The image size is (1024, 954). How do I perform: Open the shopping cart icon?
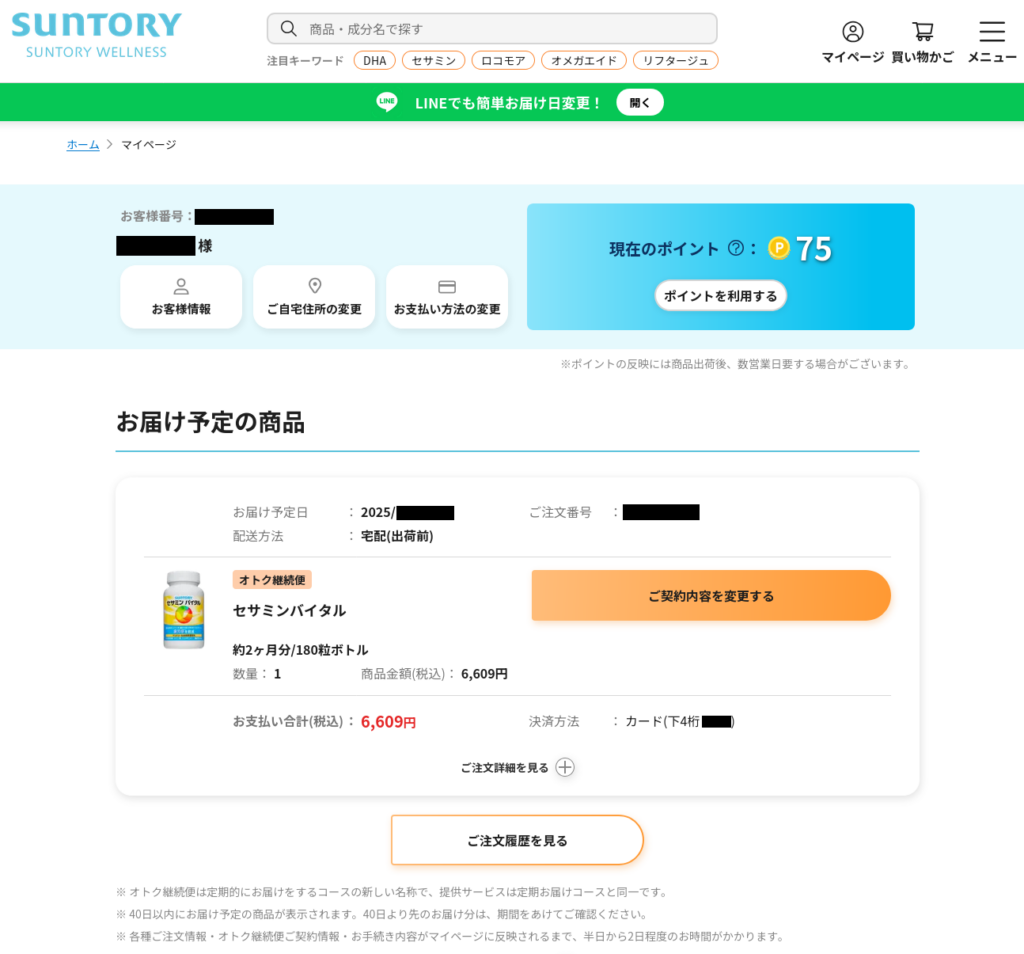[x=922, y=32]
